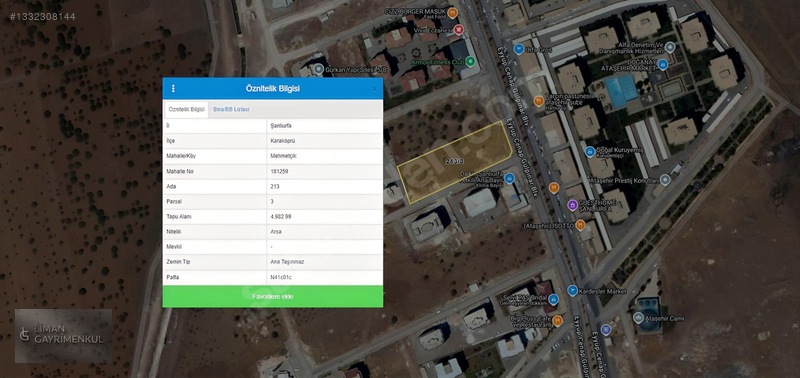Viewport: 800px width, 378px height.
Task: Click the green Favorilere ekle button
Action: pos(272,296)
